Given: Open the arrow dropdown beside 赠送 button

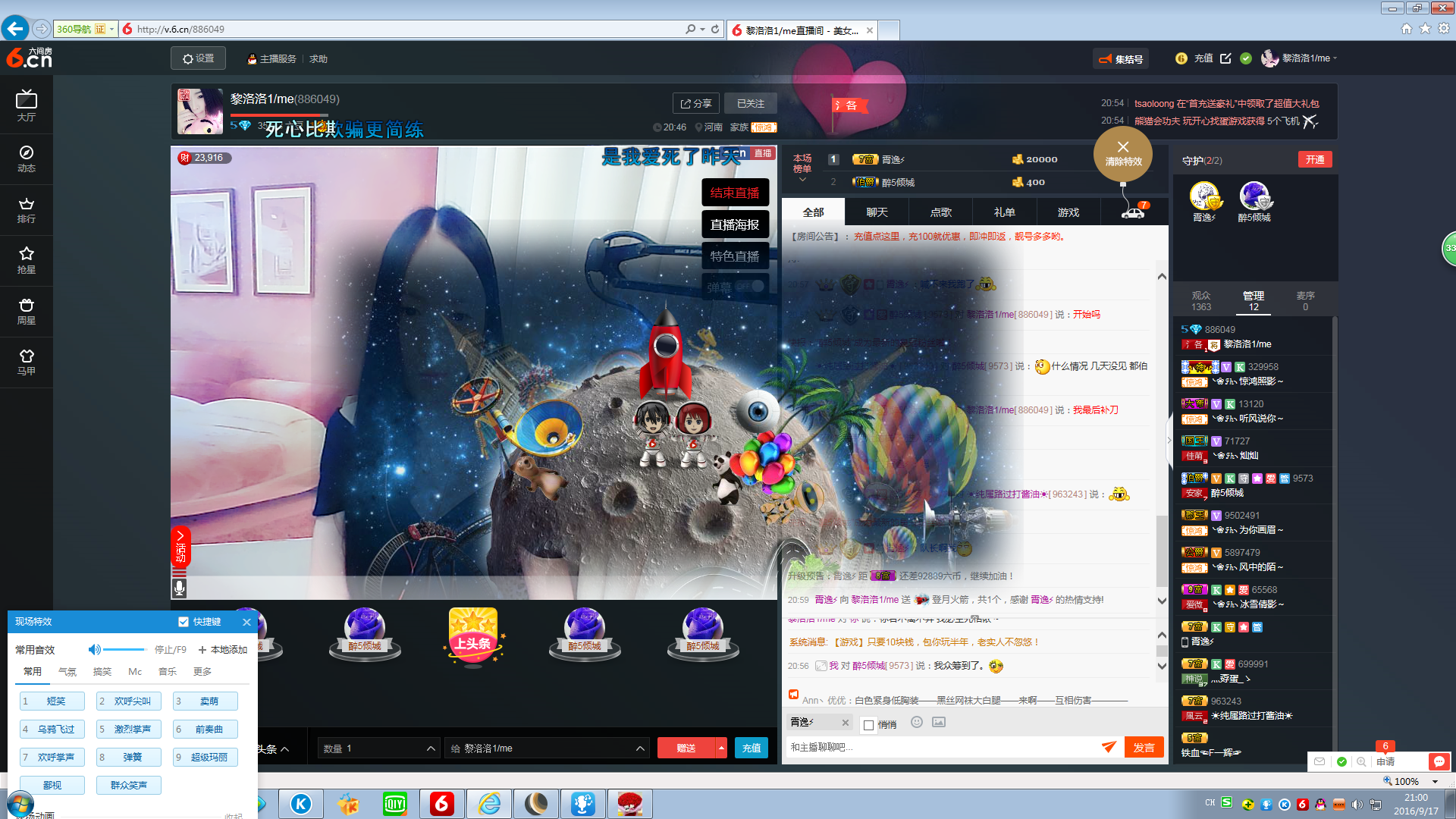Looking at the screenshot, I should (x=721, y=748).
